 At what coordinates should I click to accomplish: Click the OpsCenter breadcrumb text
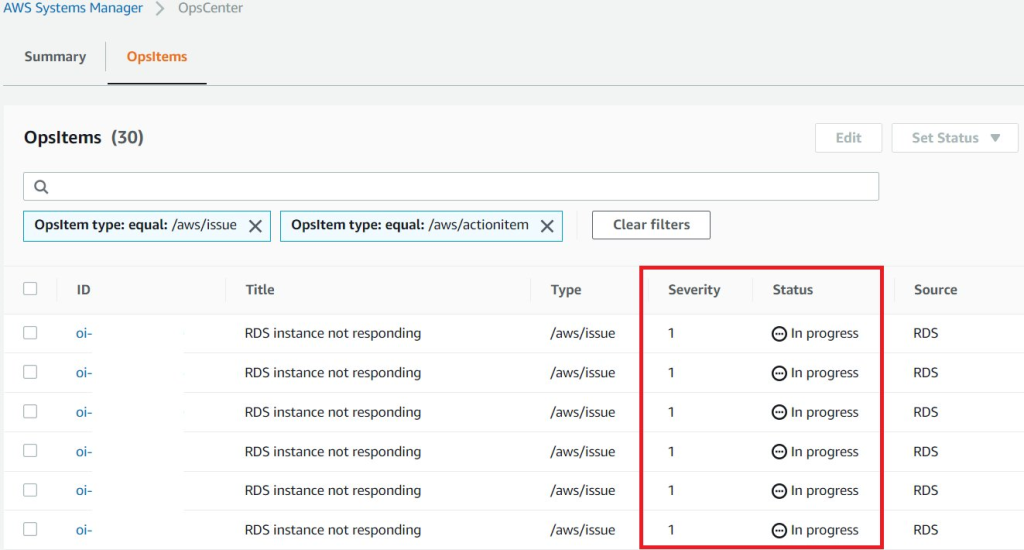[210, 8]
